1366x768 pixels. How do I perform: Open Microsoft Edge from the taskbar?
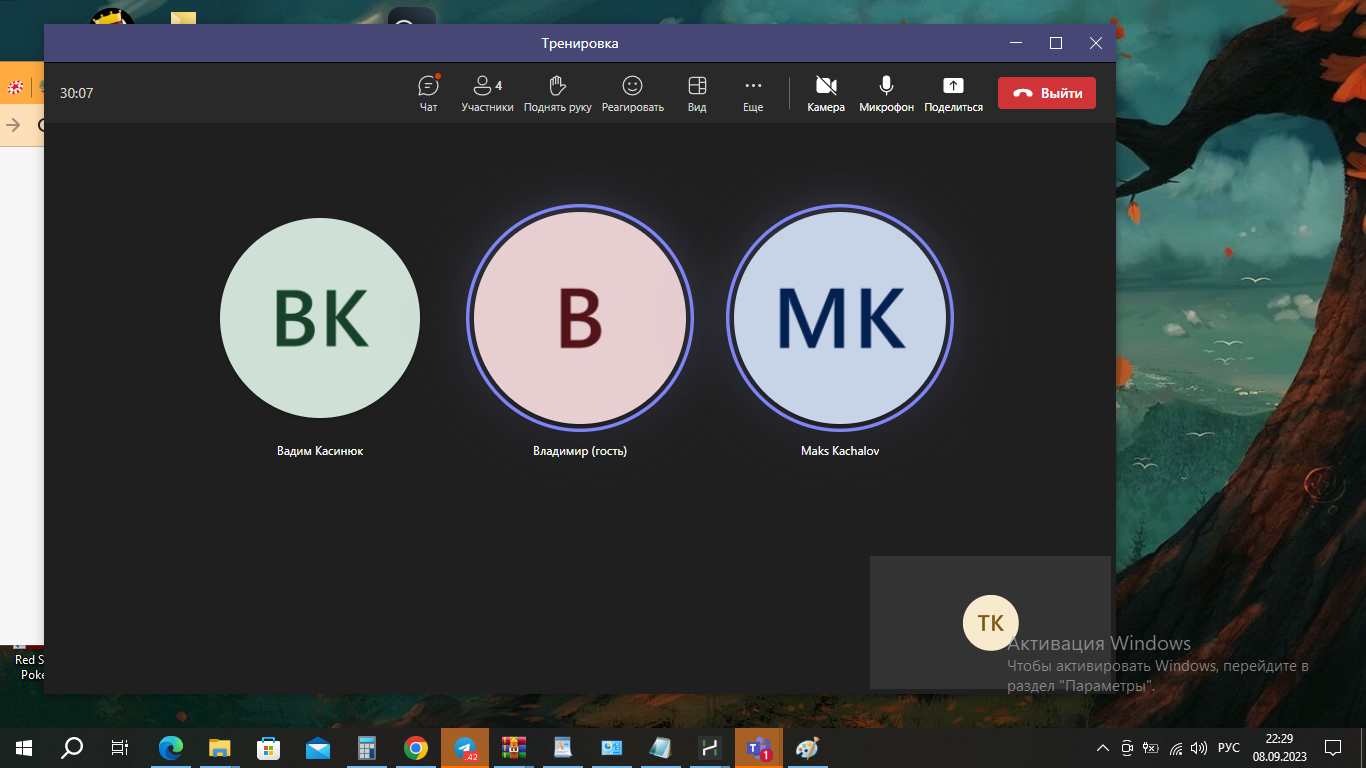[x=171, y=747]
